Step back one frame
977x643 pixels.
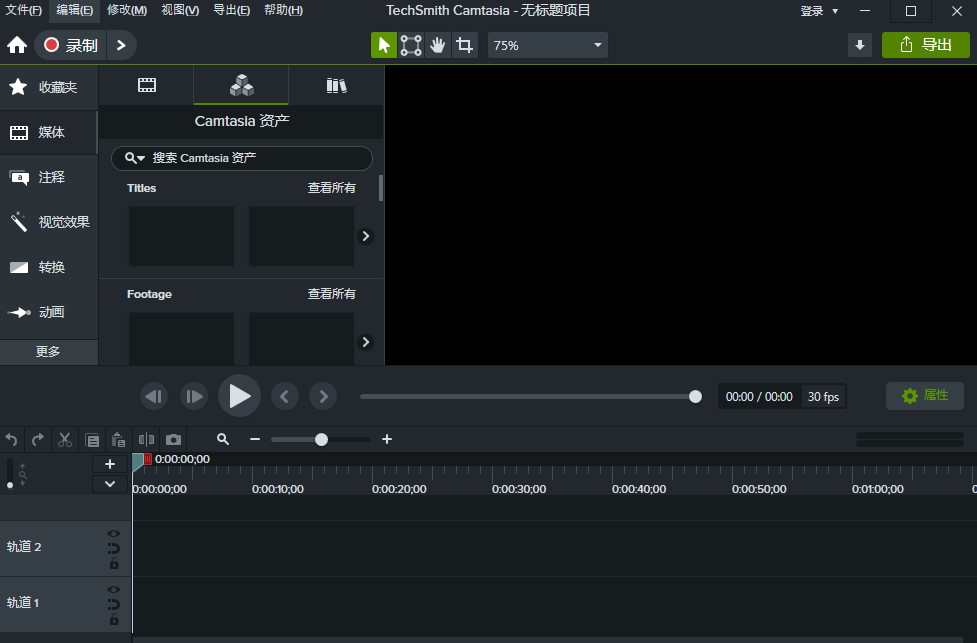coord(154,396)
